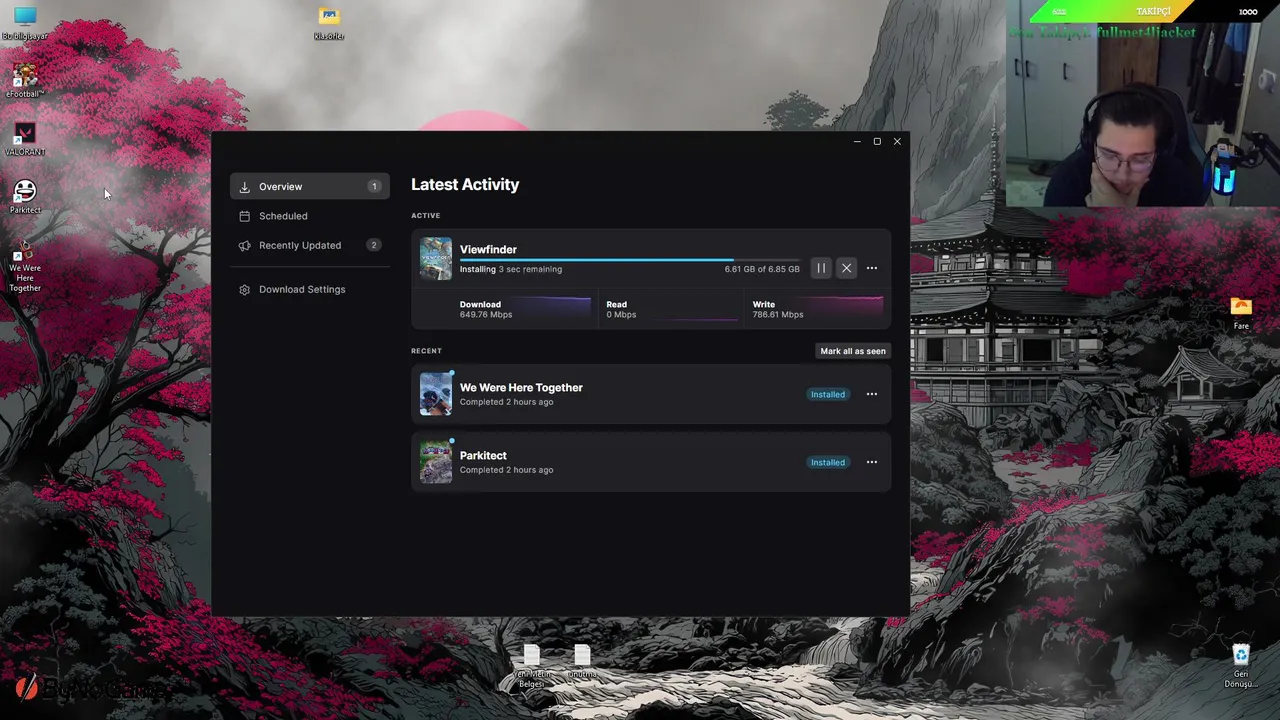This screenshot has width=1280, height=720.
Task: Click the Viewfinder install progress bar
Action: coord(630,260)
